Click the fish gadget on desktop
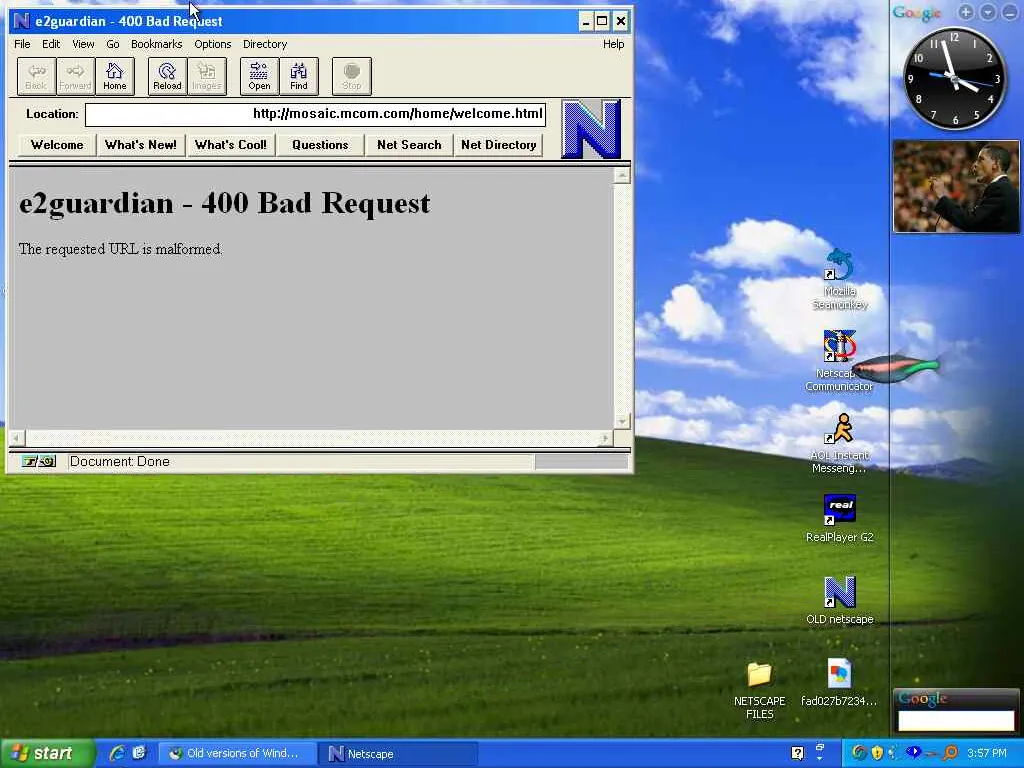The image size is (1024, 768). [x=898, y=368]
